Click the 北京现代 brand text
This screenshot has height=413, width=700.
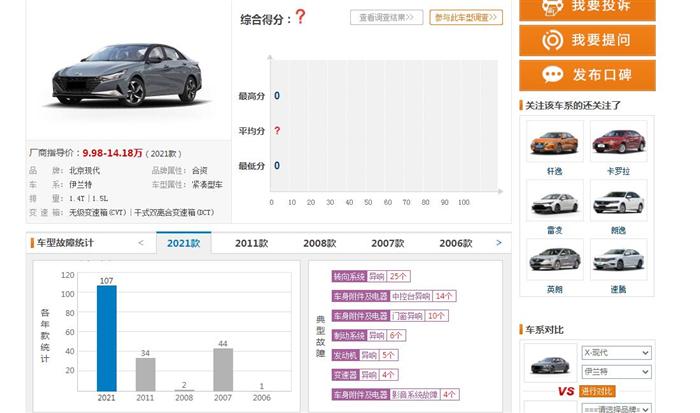[84, 171]
